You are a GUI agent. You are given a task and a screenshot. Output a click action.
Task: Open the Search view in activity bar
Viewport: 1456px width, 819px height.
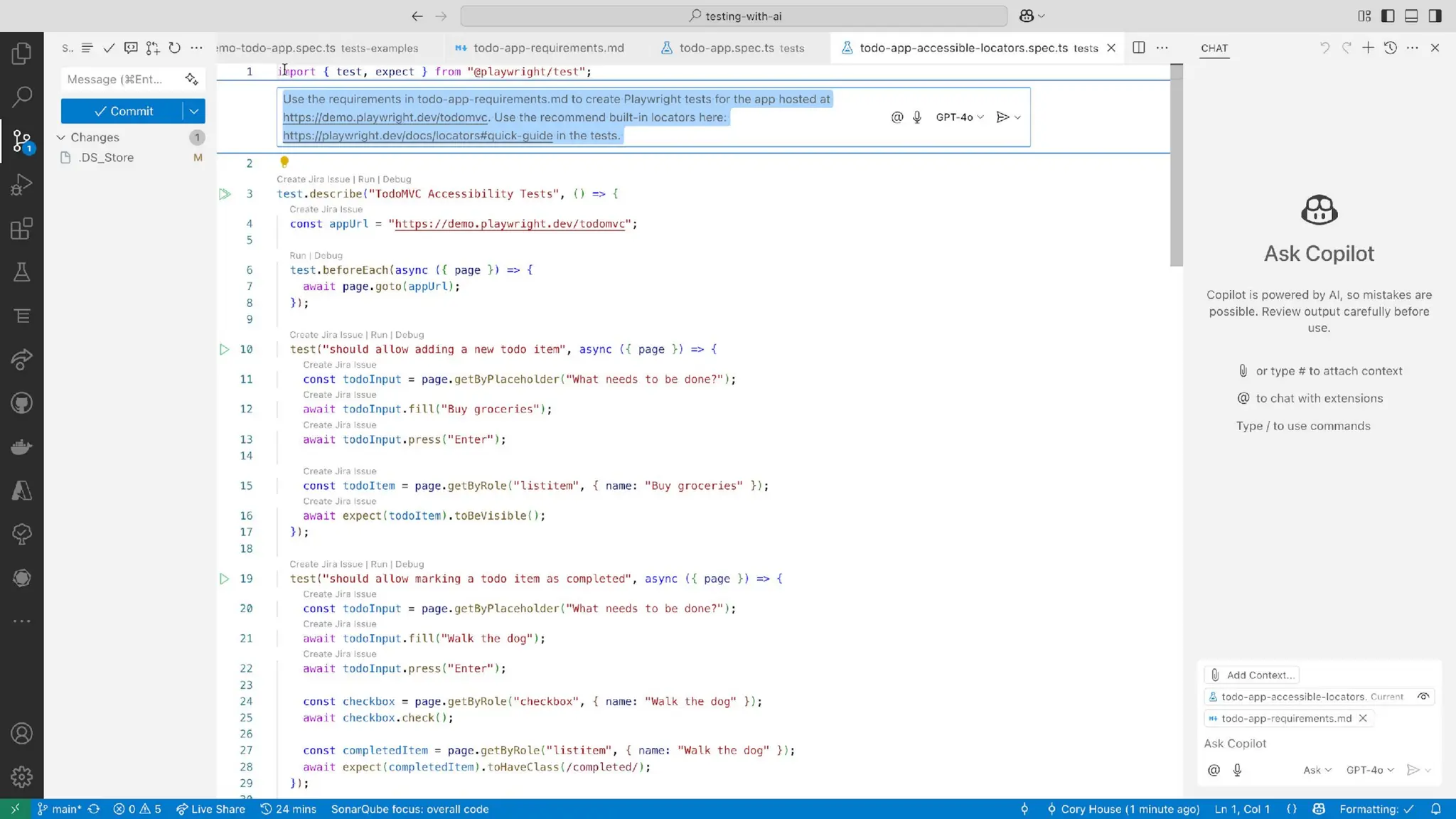click(21, 97)
